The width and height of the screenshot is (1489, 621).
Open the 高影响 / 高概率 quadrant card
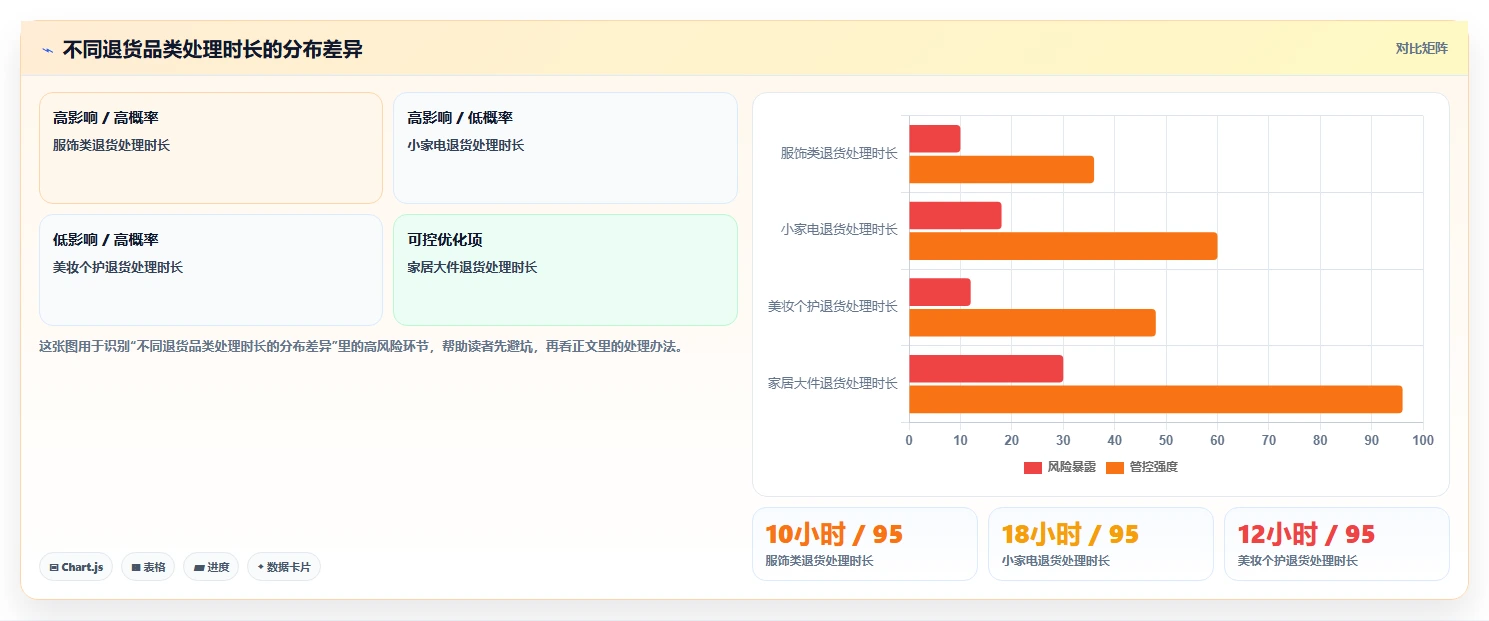point(211,148)
